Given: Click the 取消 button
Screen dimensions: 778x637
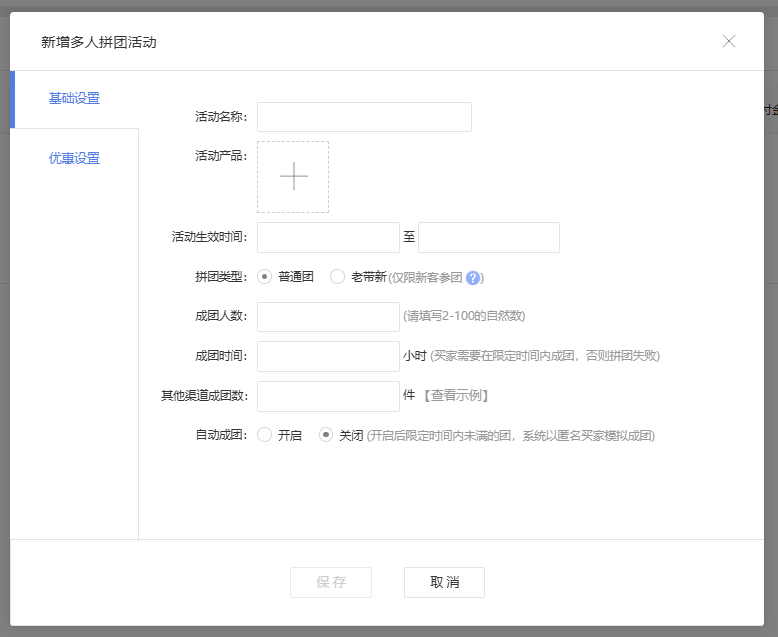Looking at the screenshot, I should [x=444, y=582].
